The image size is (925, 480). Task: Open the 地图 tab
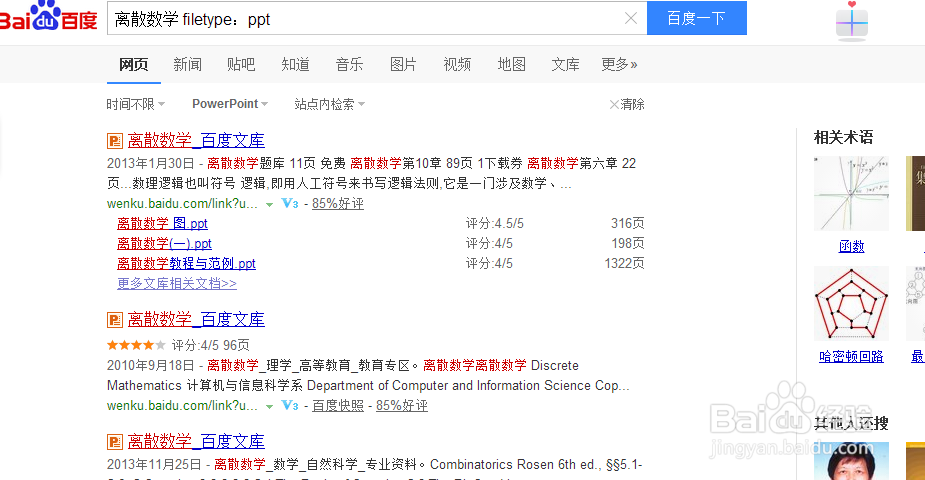(x=511, y=64)
